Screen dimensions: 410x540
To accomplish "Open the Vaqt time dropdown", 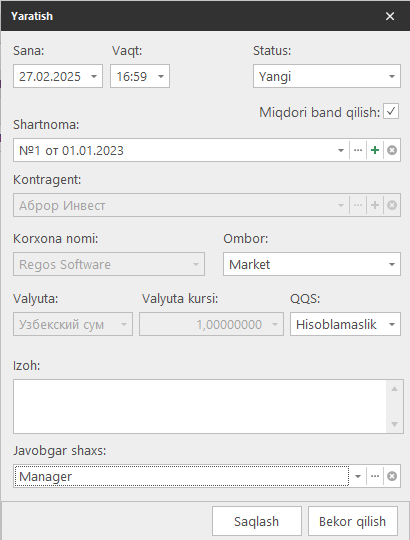I will 161,76.
